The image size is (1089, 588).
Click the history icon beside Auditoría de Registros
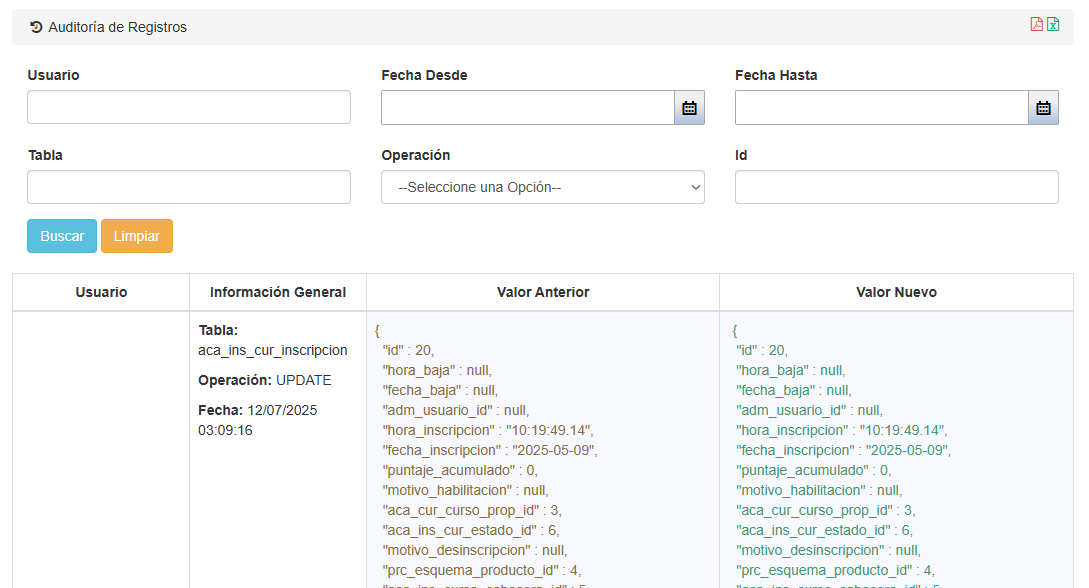pyautogui.click(x=36, y=27)
